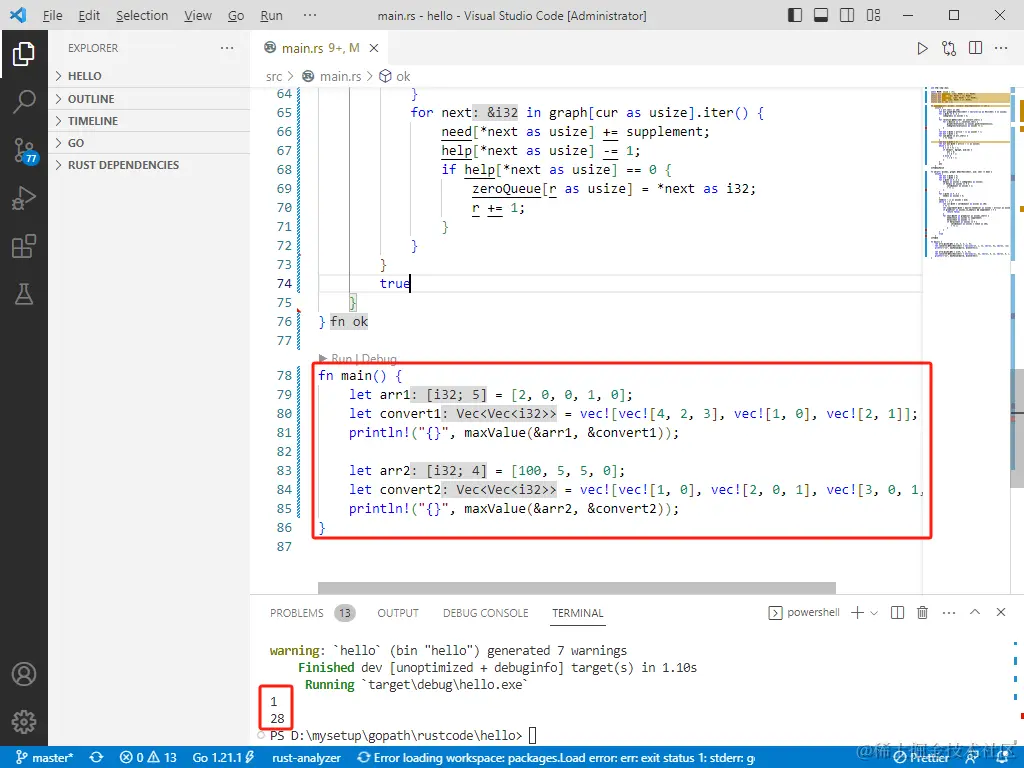Click line number 74 in gutter
Screen dimensions: 1024x768
coord(283,283)
